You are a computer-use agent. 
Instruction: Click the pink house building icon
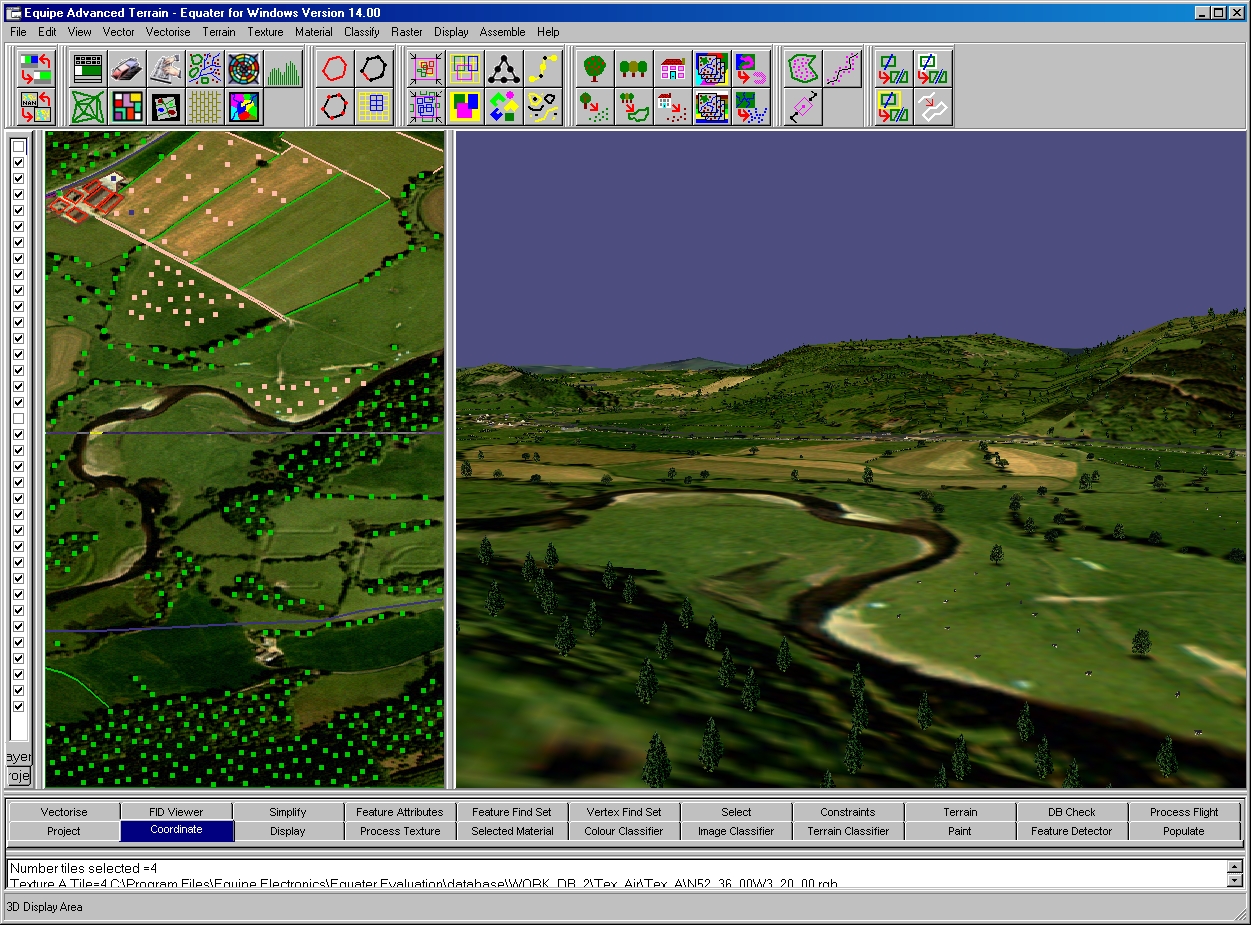click(672, 69)
